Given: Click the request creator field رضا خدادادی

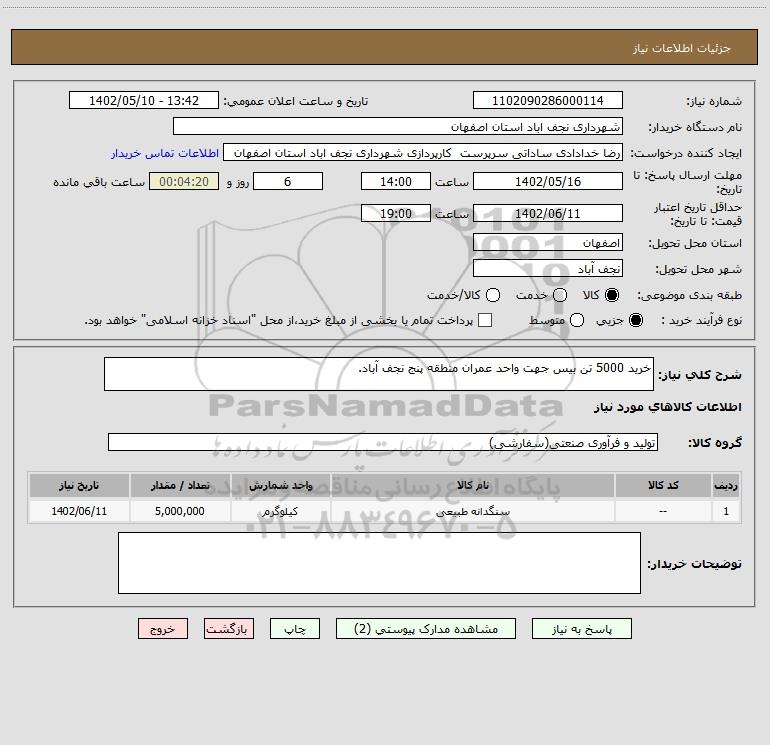Looking at the screenshot, I should pyautogui.click(x=423, y=153).
